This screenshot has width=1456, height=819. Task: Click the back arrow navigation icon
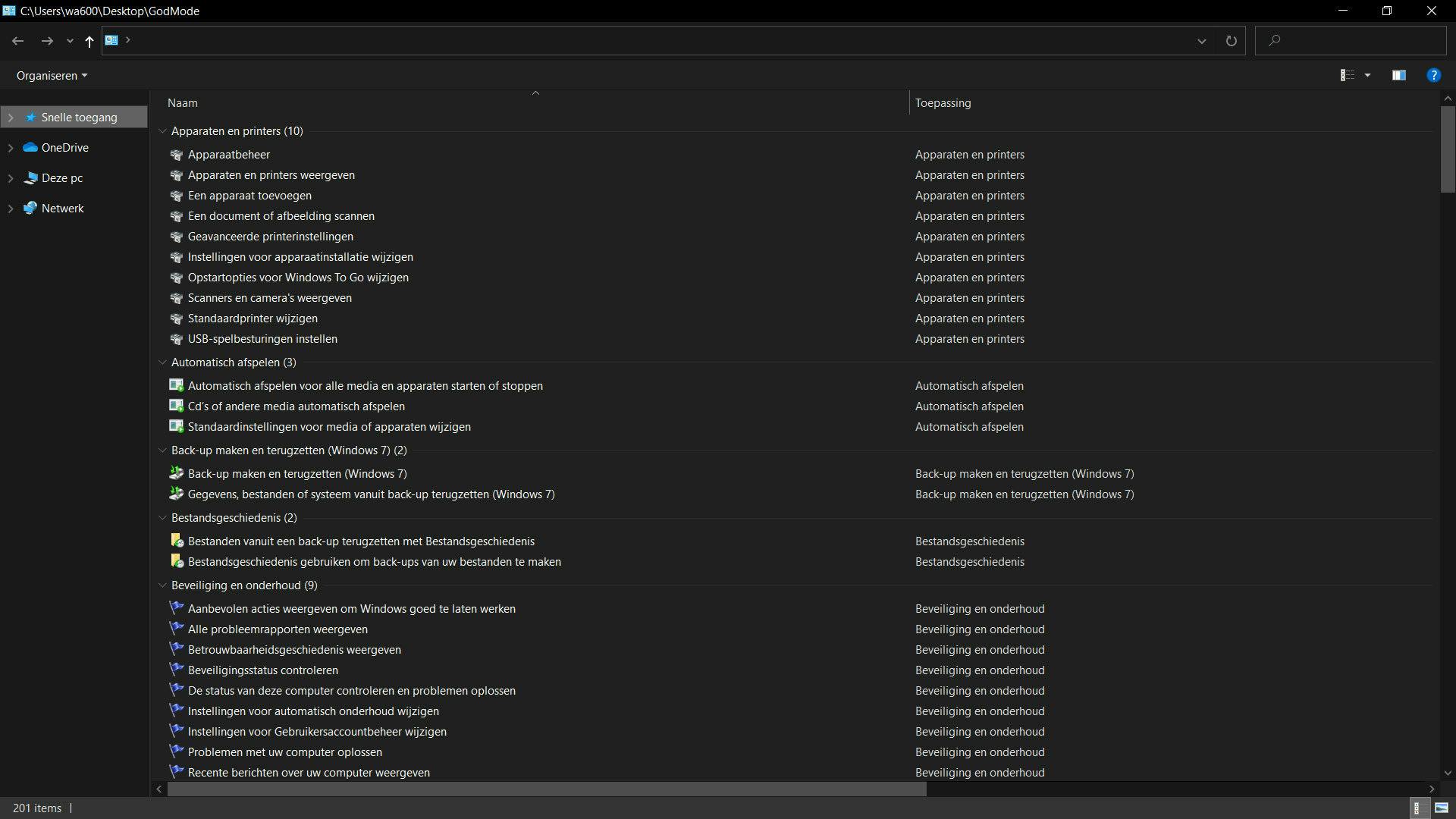pos(18,41)
